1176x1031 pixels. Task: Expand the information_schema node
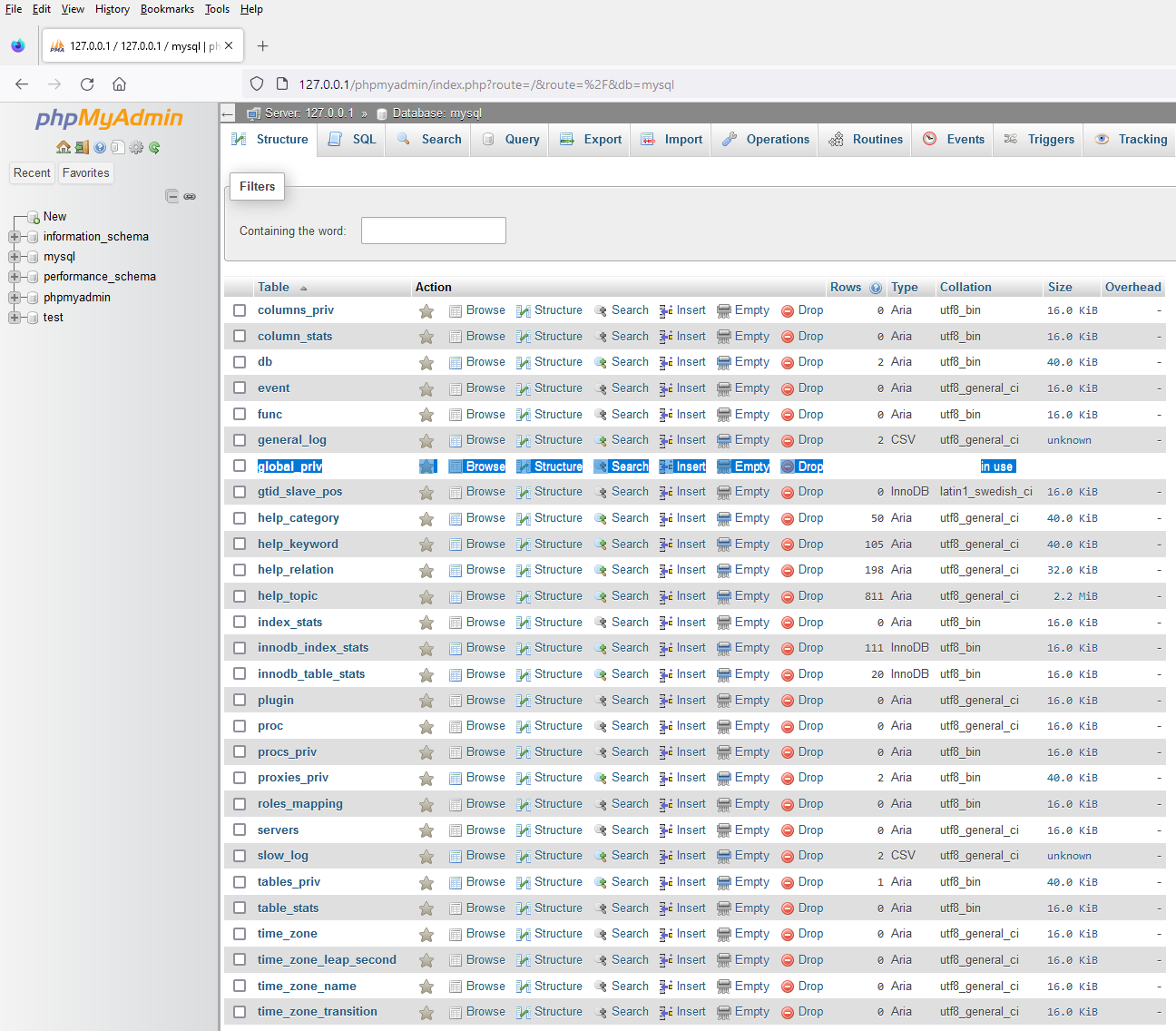point(14,236)
